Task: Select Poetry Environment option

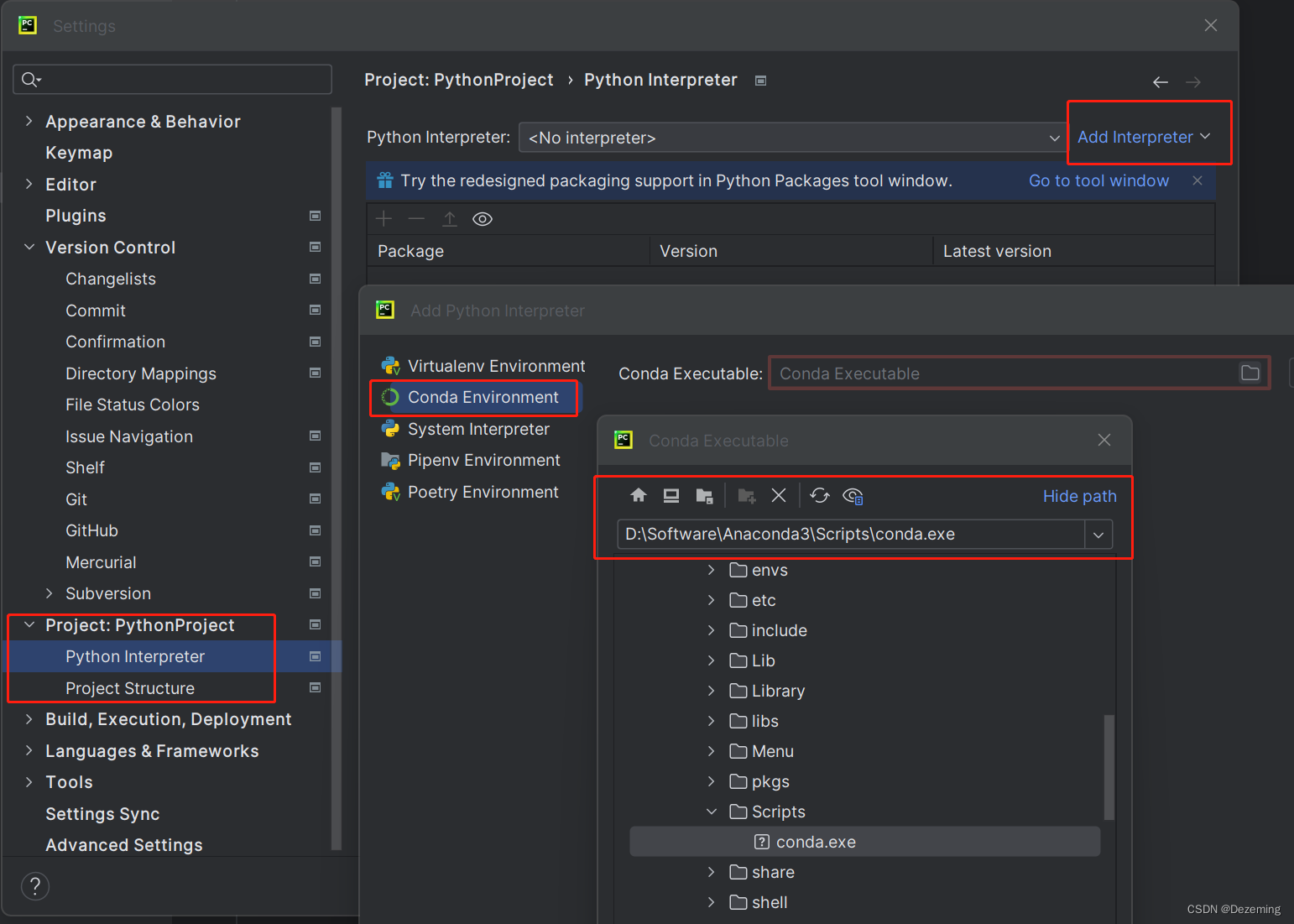Action: coord(470,492)
